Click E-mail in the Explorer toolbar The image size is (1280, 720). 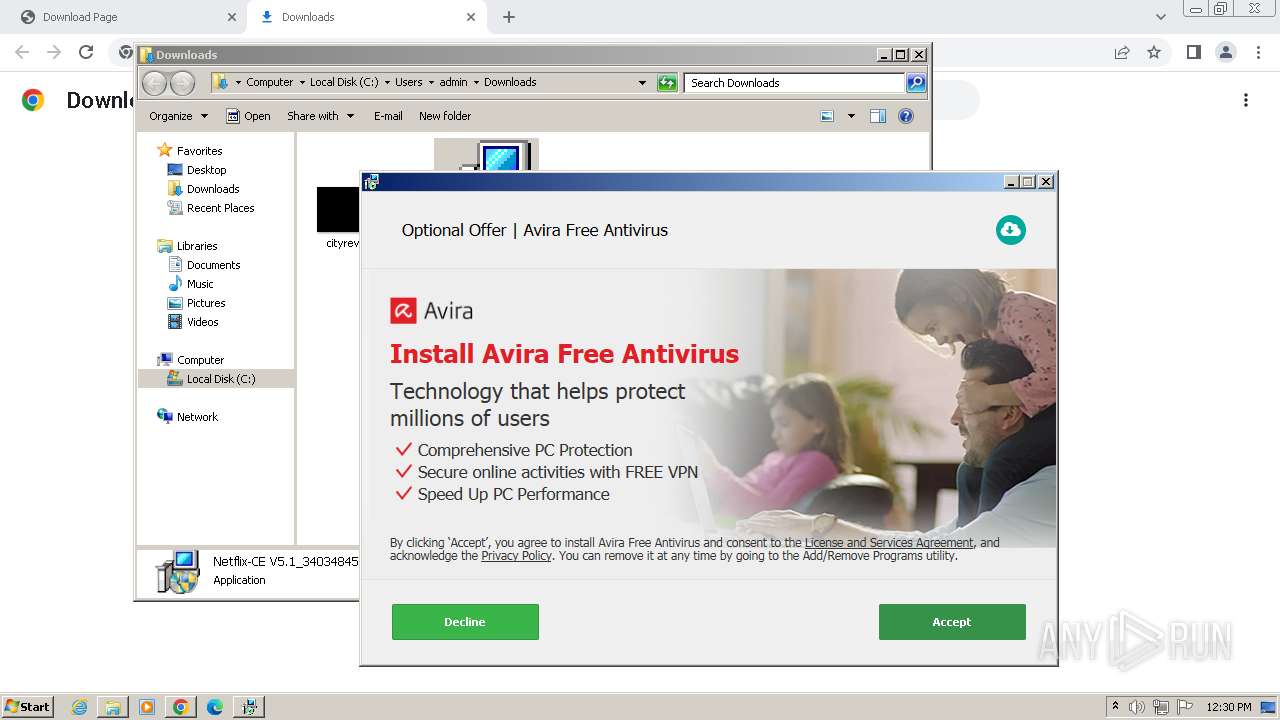(388, 116)
